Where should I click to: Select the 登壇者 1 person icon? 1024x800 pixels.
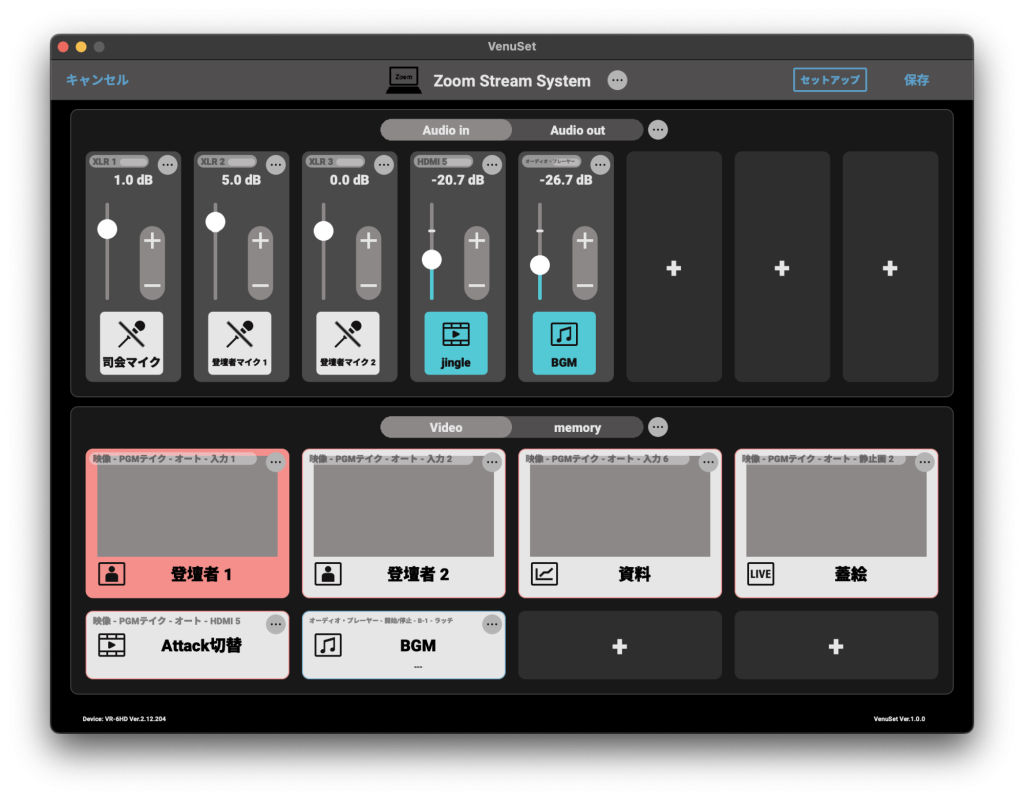[x=112, y=574]
